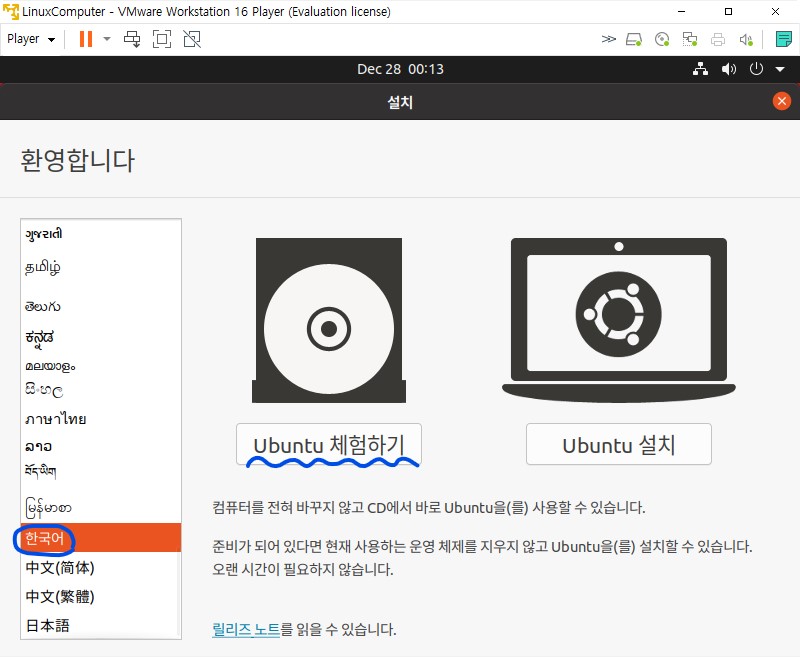Screen dimensions: 800x659
Task: Open the green VMware notes icon
Action: click(x=783, y=39)
